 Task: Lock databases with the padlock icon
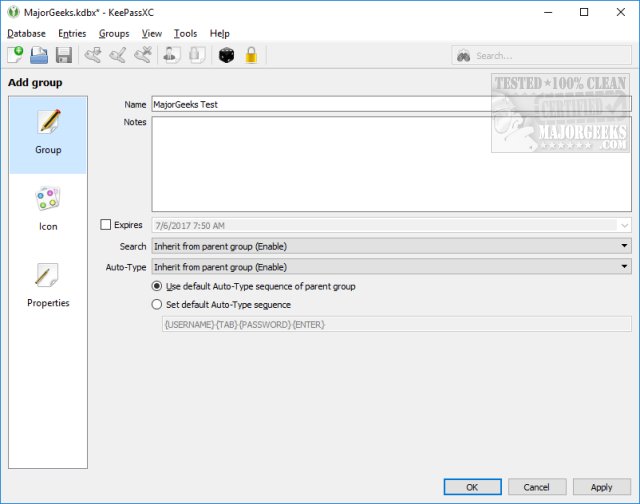point(251,55)
